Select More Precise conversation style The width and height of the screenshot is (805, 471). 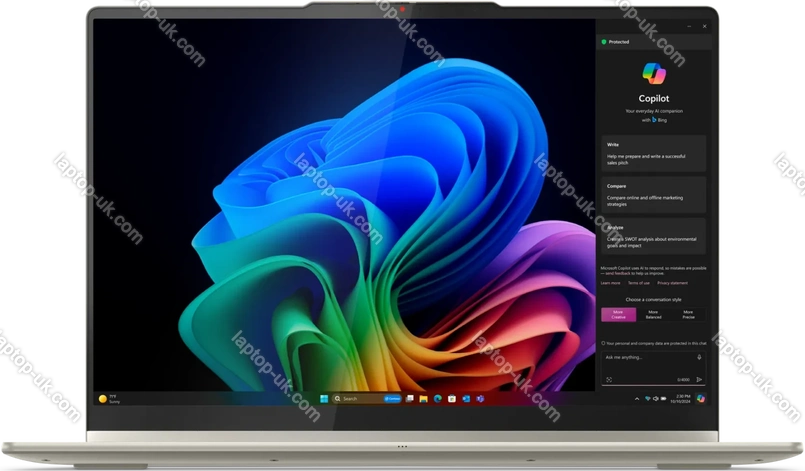688,315
